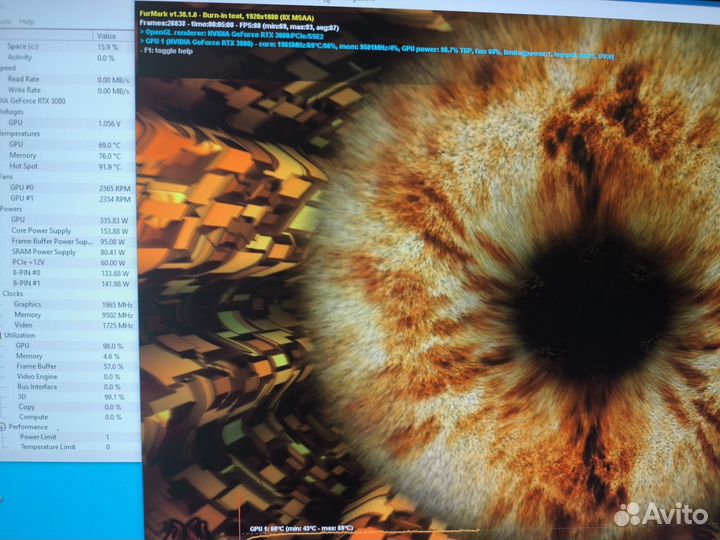Select the Power Limit row

[68, 437]
